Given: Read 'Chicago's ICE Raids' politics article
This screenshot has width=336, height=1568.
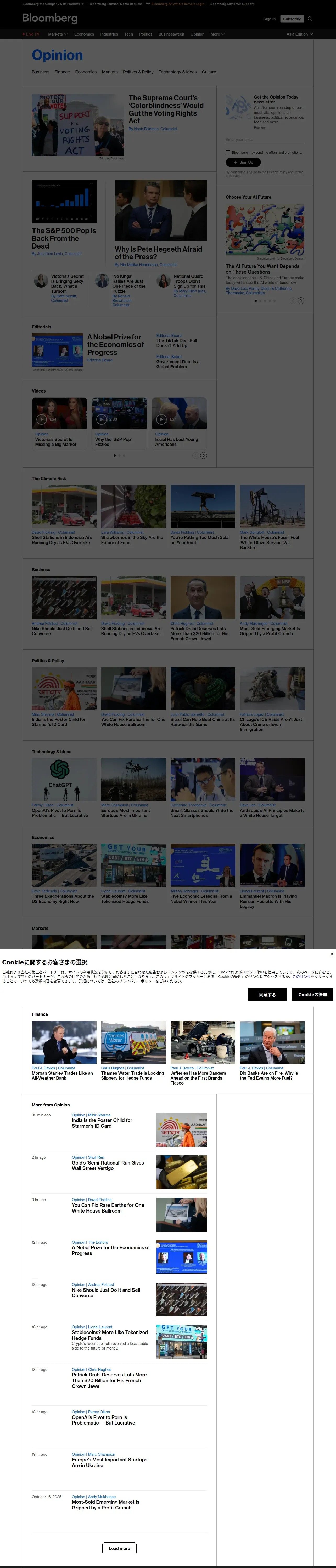Looking at the screenshot, I should click(x=271, y=724).
